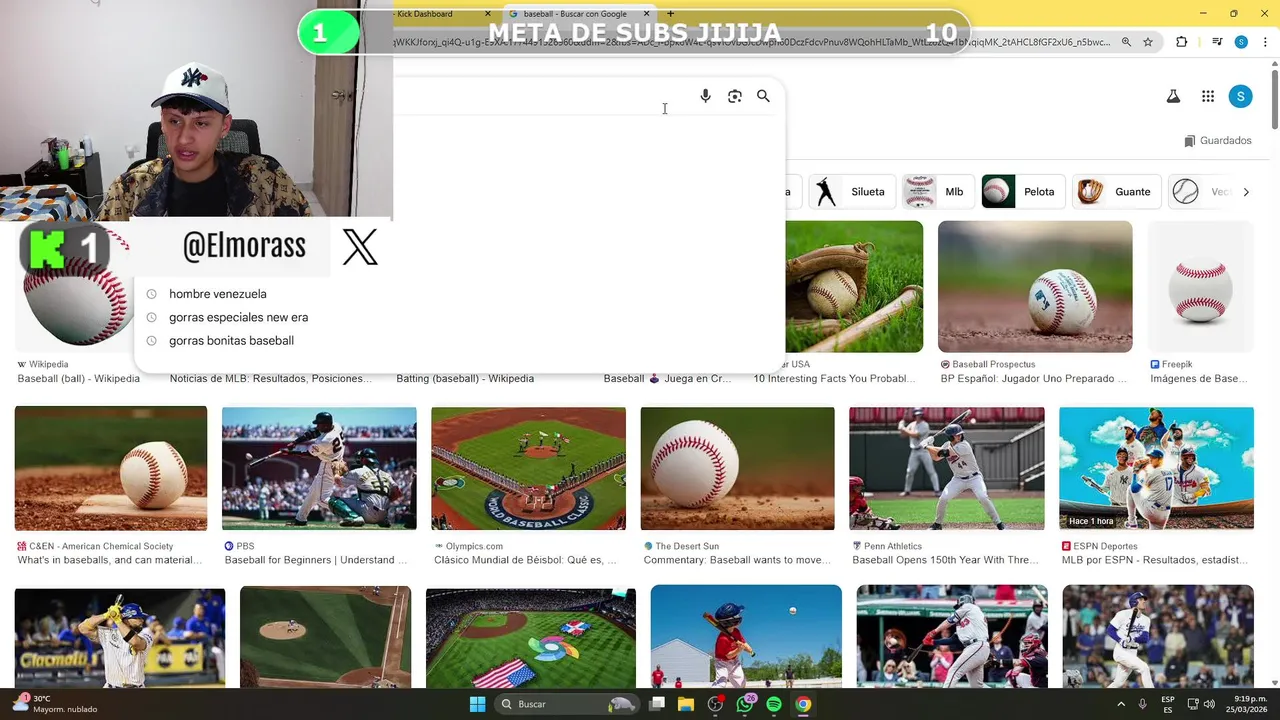Click the magnifier search button in Google
Screen dimensions: 1280x720
click(x=763, y=96)
